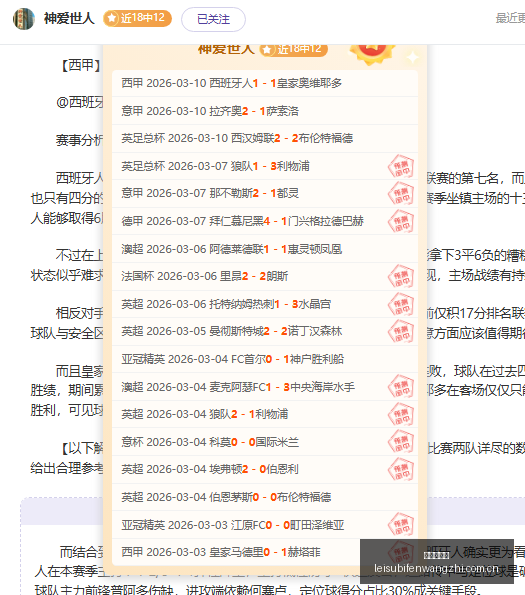Click the 近18中12 badge inside popup
This screenshot has height=595, width=525.
pyautogui.click(x=294, y=50)
